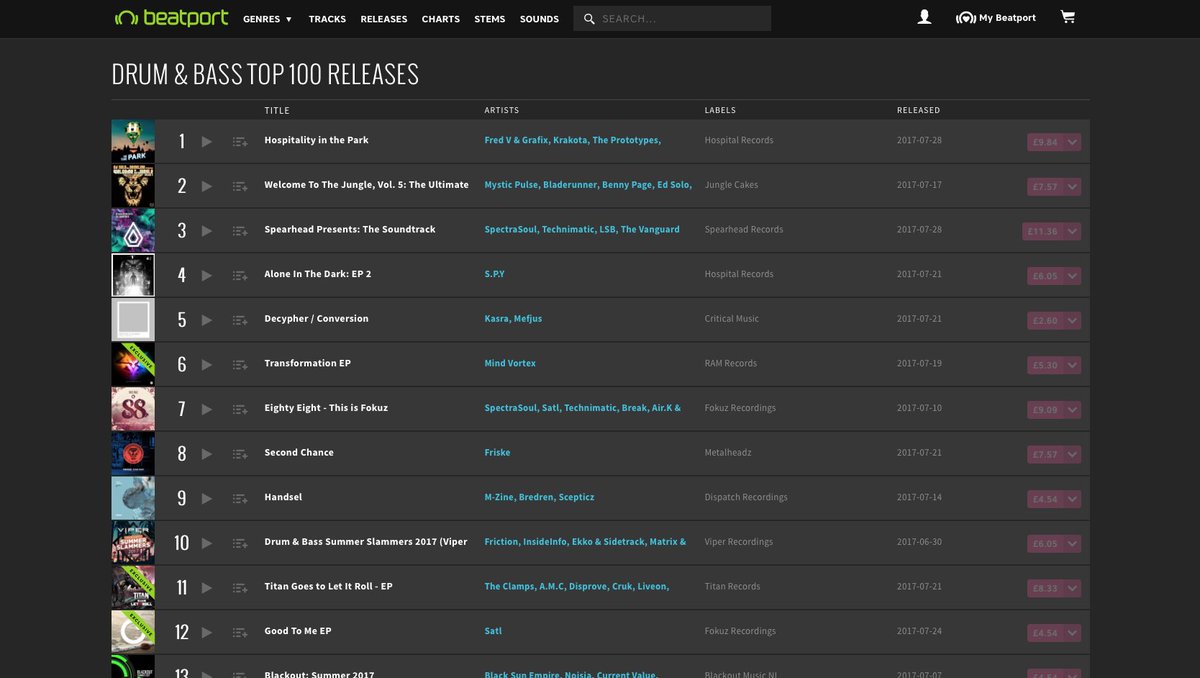Play Handsel release
1200x678 pixels.
point(207,498)
